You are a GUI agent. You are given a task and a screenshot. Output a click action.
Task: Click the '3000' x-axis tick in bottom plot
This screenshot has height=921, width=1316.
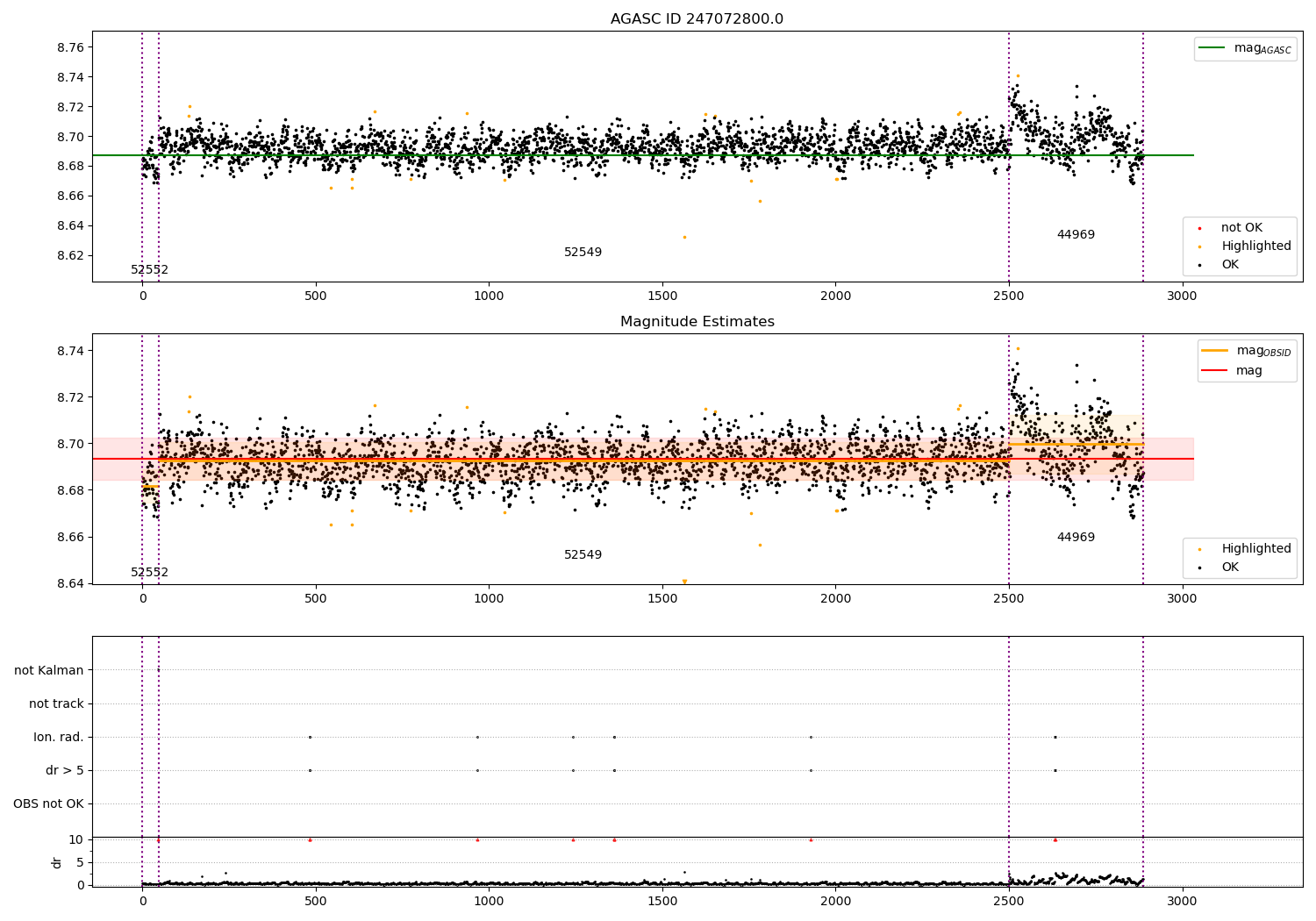pos(1182,901)
